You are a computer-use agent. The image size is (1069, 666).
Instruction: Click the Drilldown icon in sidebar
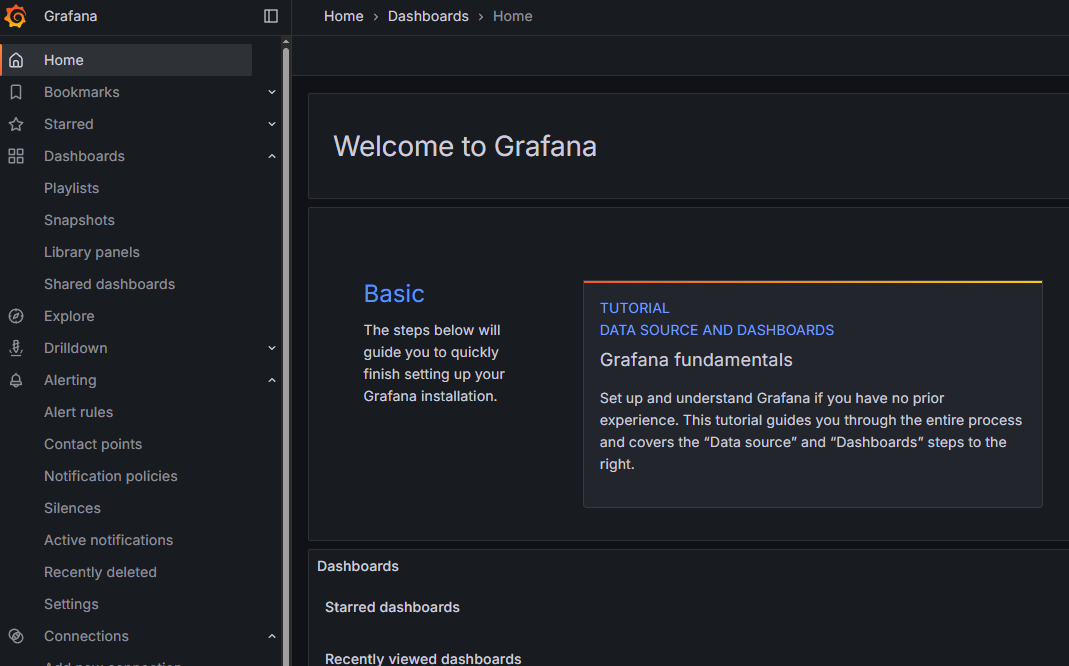(16, 348)
